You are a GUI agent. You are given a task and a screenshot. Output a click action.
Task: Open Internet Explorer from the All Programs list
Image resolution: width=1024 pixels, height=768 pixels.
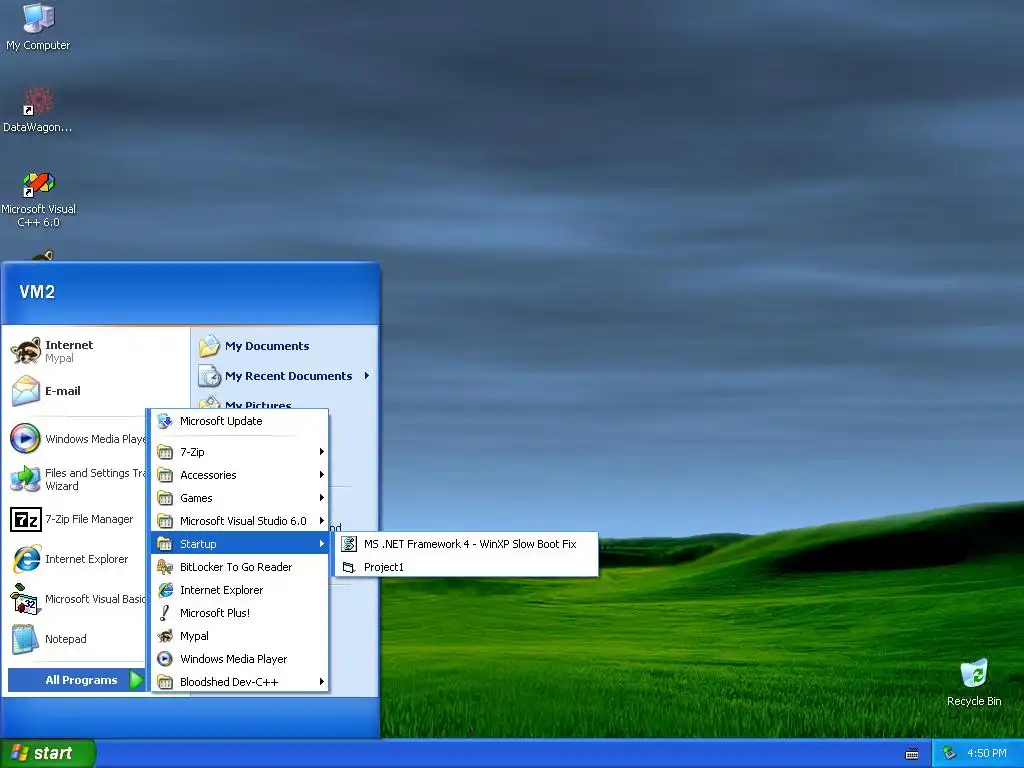[x=240, y=590]
